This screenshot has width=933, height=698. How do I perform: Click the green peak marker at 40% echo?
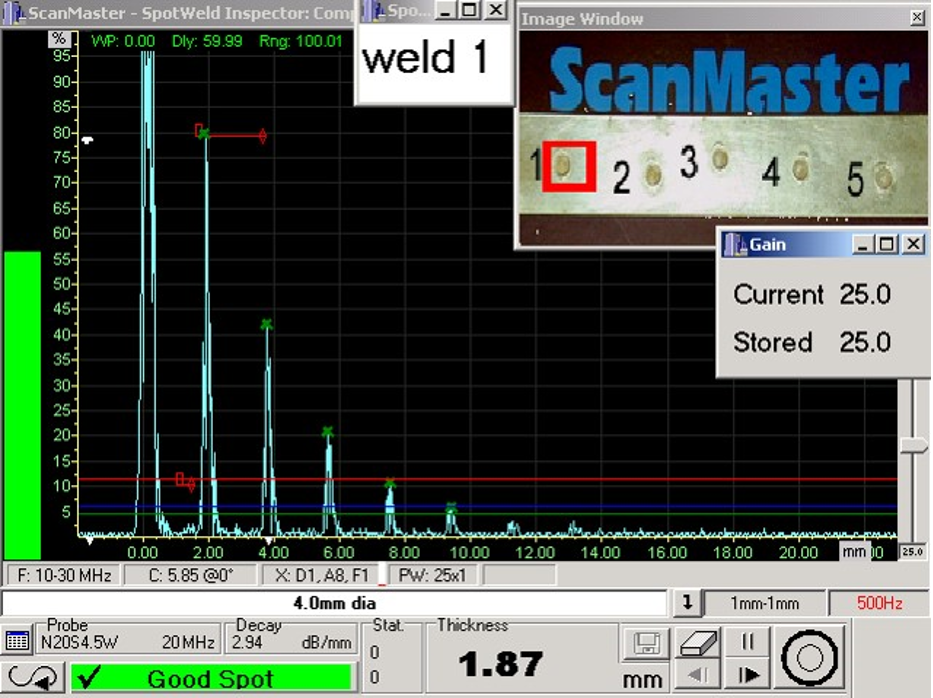pyautogui.click(x=267, y=324)
